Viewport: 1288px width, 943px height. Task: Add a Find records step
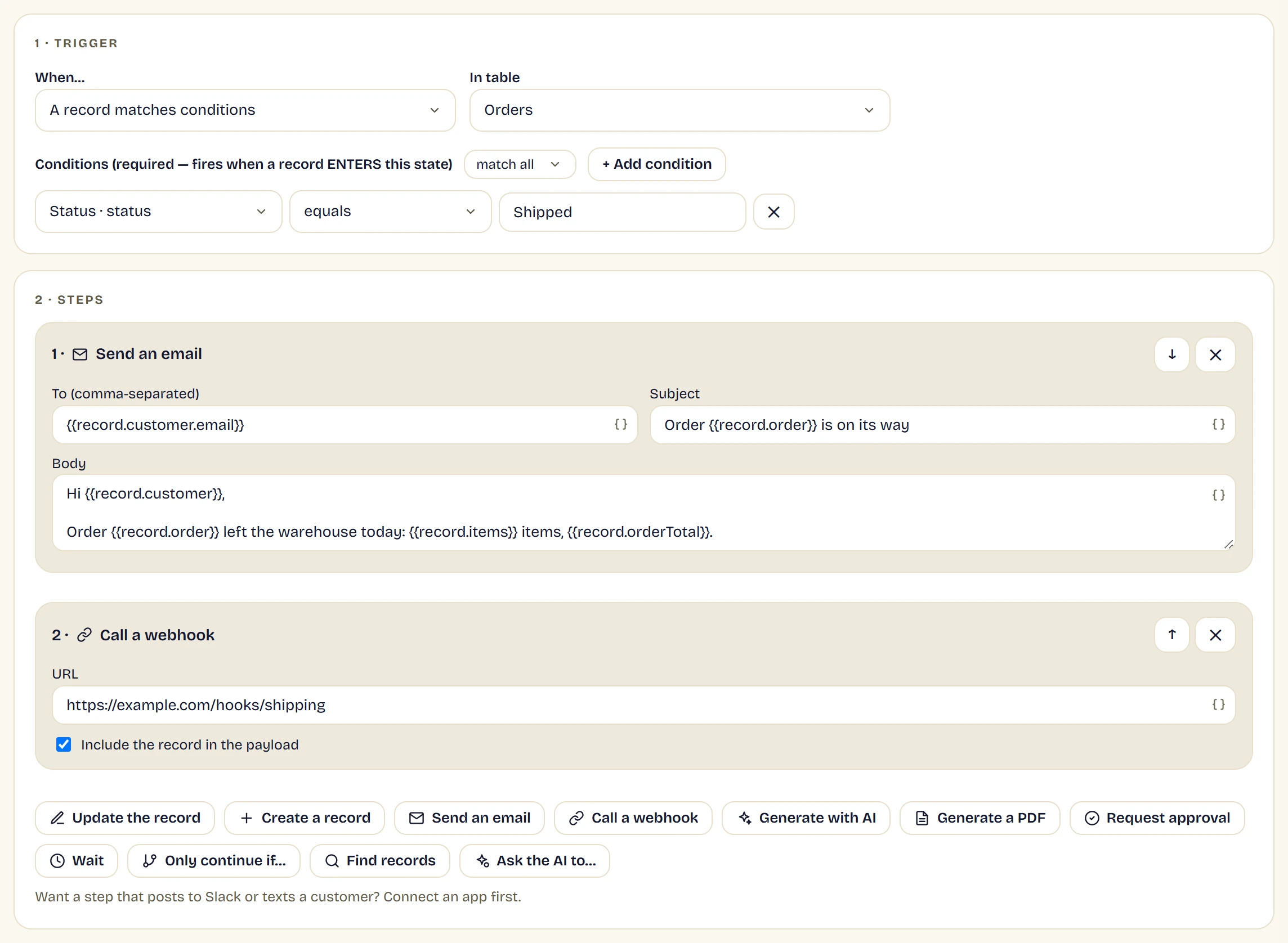[380, 860]
